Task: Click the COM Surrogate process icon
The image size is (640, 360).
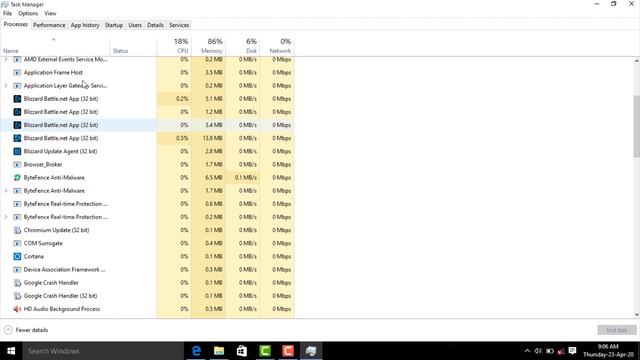Action: point(17,243)
